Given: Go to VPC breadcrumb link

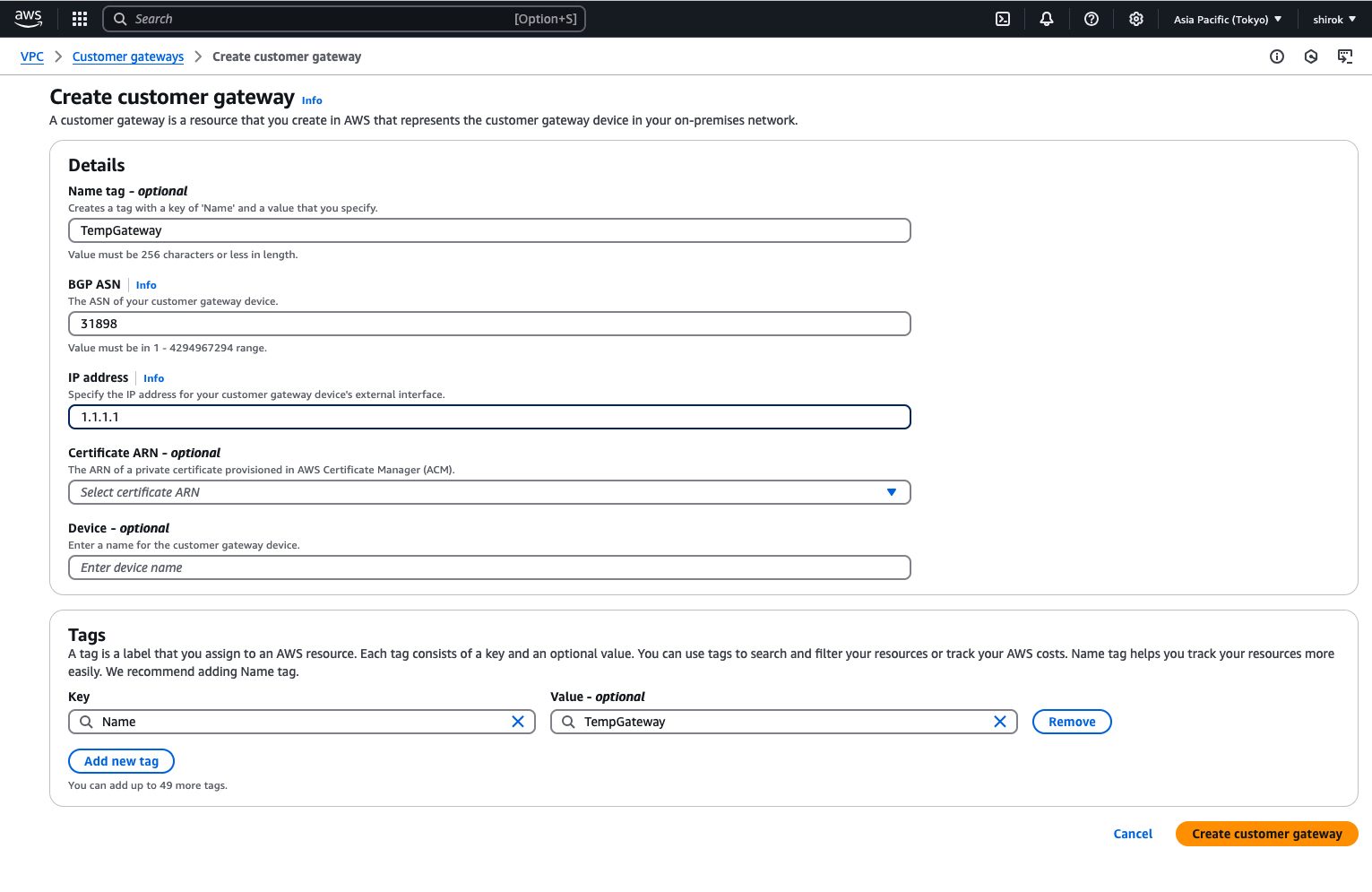Looking at the screenshot, I should pos(32,56).
